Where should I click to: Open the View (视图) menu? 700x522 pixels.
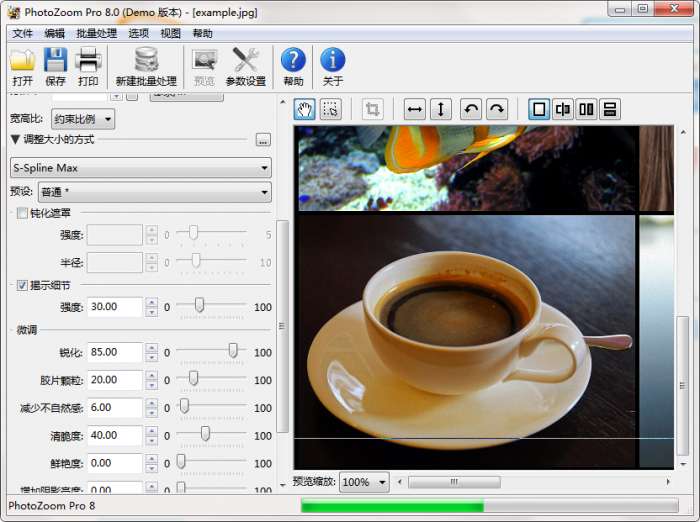point(171,33)
